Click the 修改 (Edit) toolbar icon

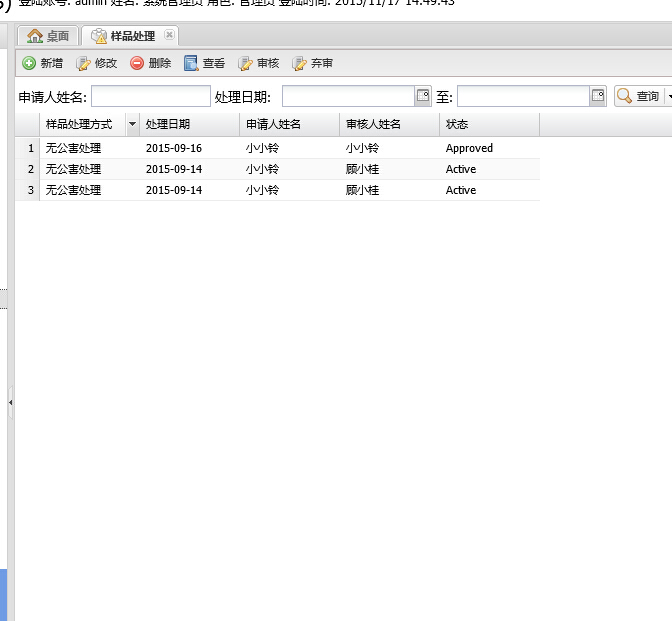tap(84, 63)
